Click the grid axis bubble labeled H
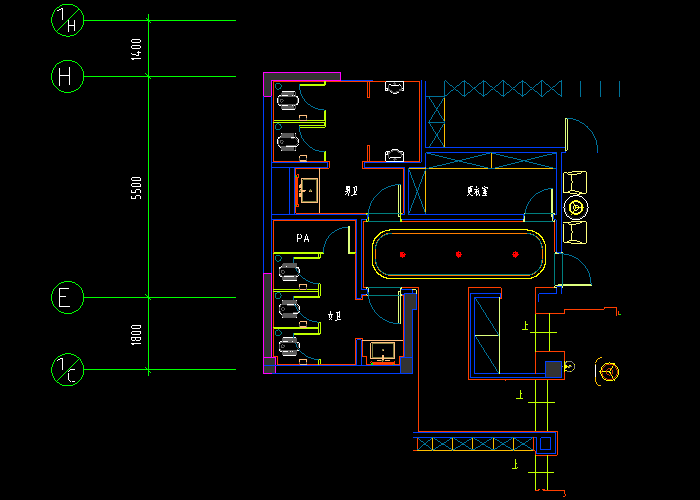The width and height of the screenshot is (700, 500). (67, 76)
